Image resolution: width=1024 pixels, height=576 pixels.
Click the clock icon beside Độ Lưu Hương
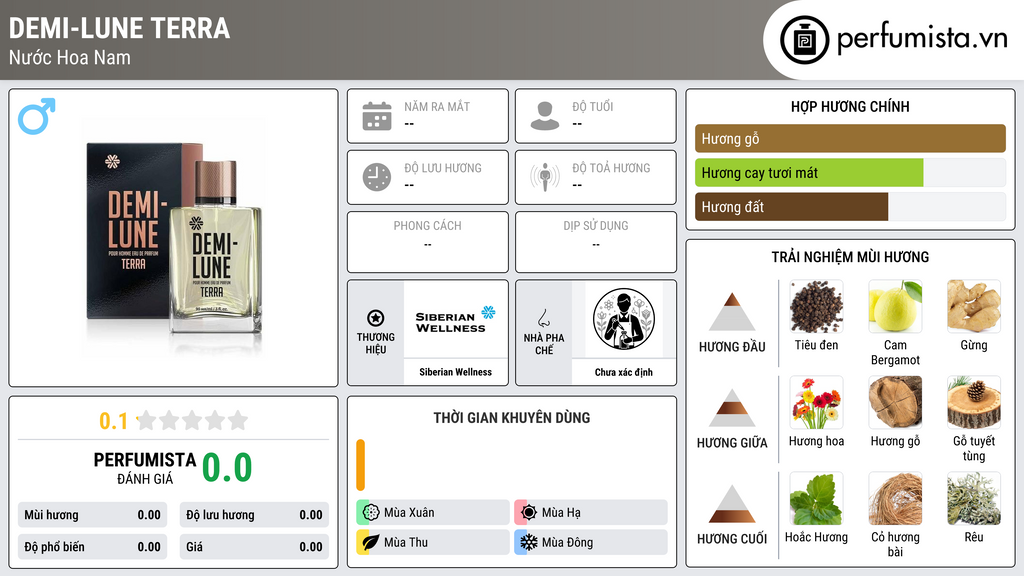377,177
